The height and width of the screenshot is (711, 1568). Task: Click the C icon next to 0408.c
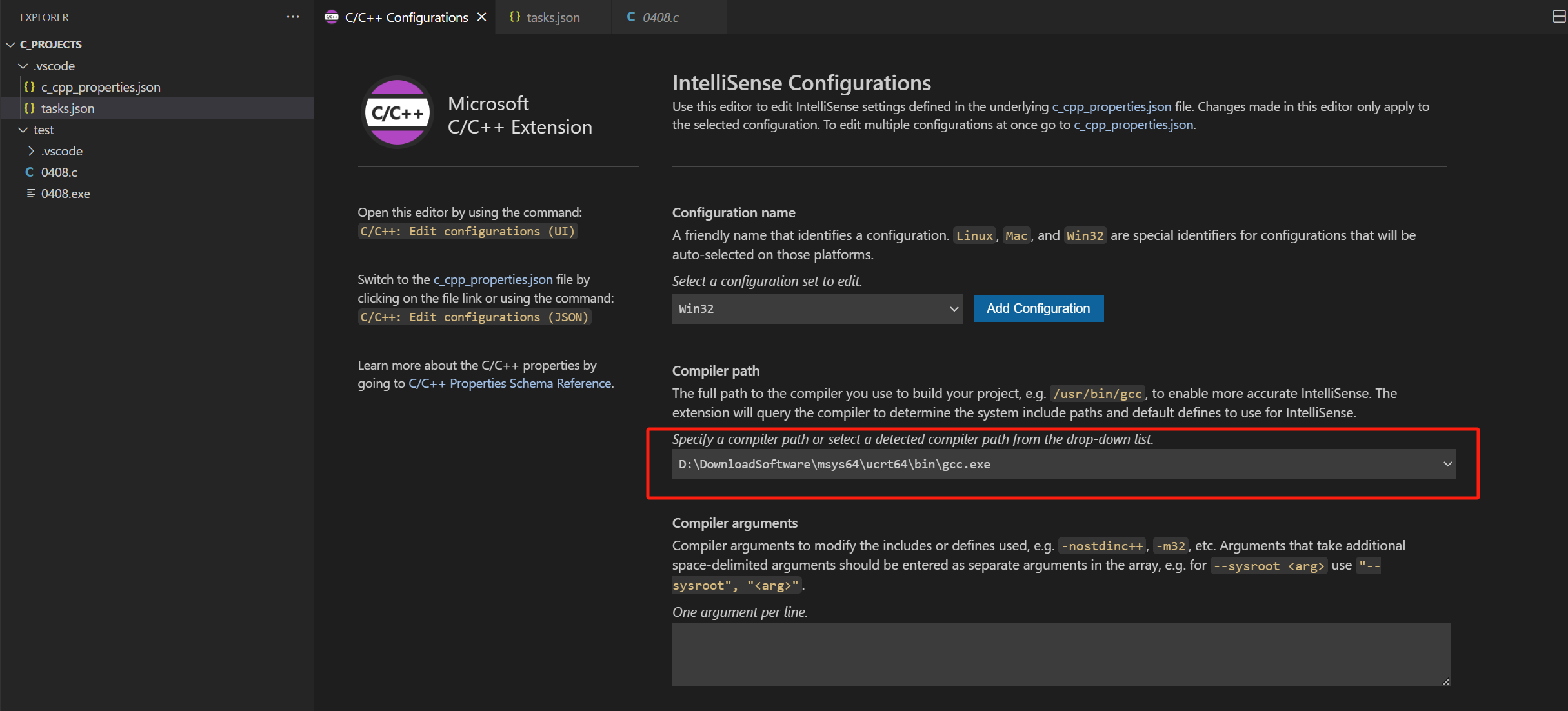pos(30,172)
